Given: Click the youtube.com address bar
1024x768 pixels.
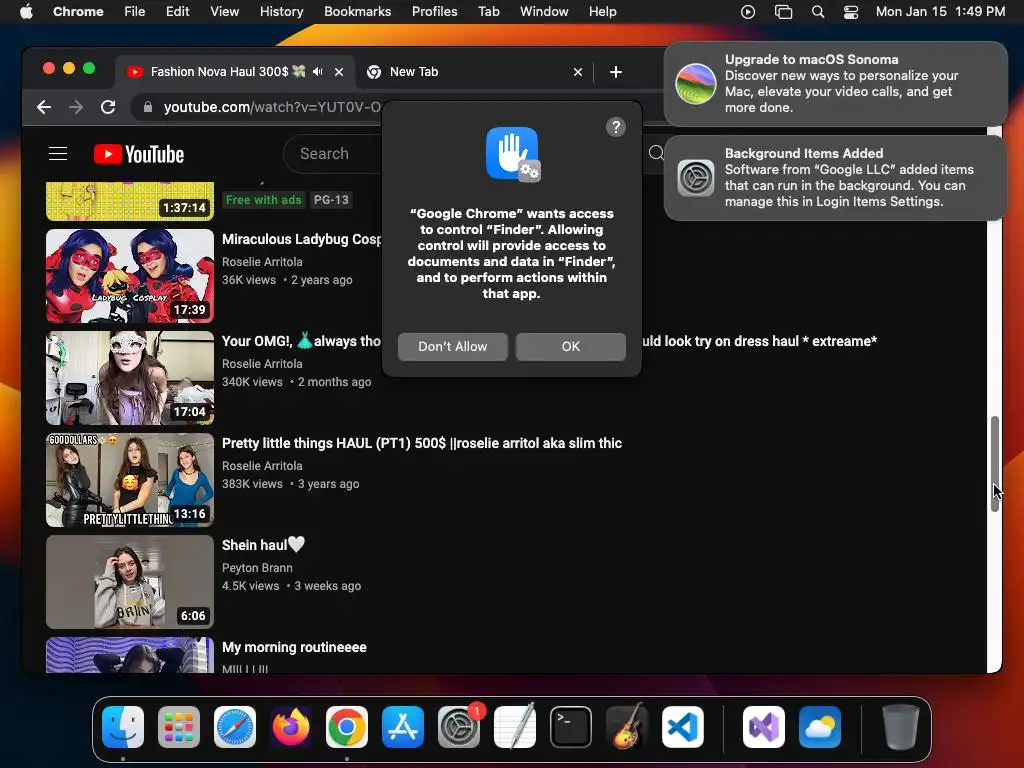Looking at the screenshot, I should (272, 107).
